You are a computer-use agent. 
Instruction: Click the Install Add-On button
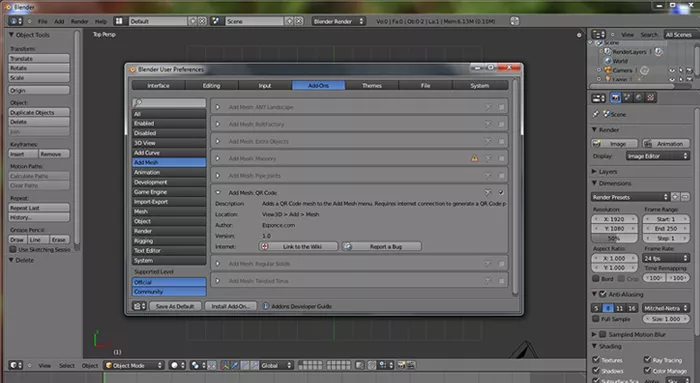231,306
